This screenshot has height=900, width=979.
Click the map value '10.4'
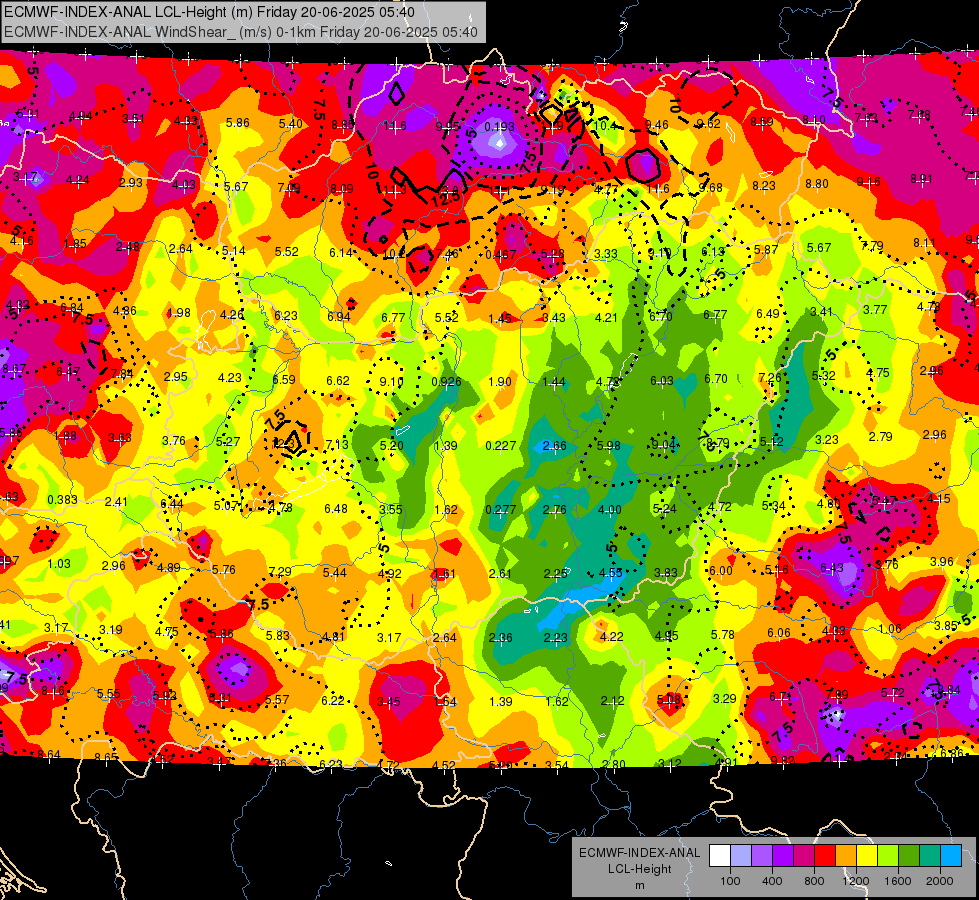[605, 126]
